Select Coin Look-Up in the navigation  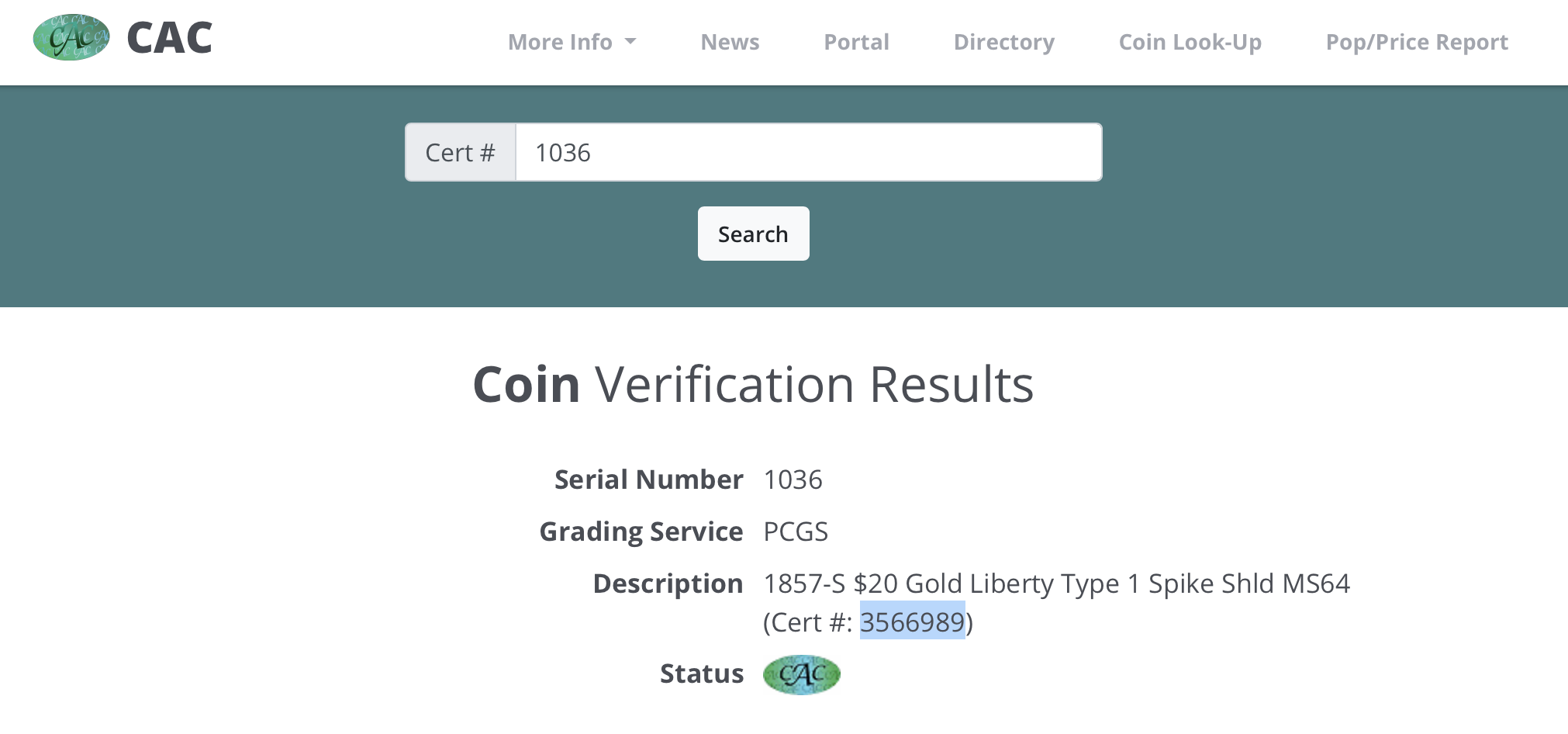point(1190,42)
